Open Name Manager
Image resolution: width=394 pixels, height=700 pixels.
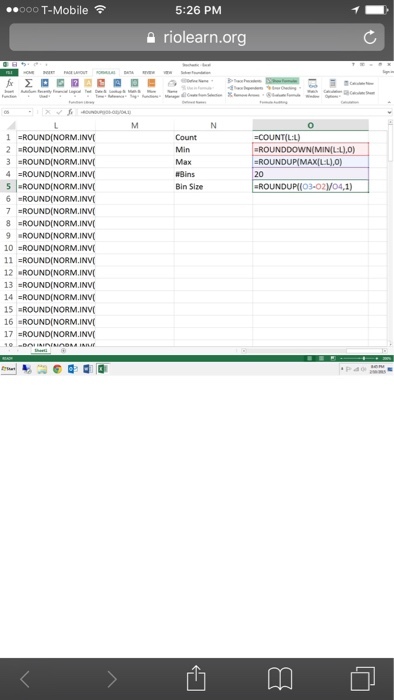click(172, 88)
